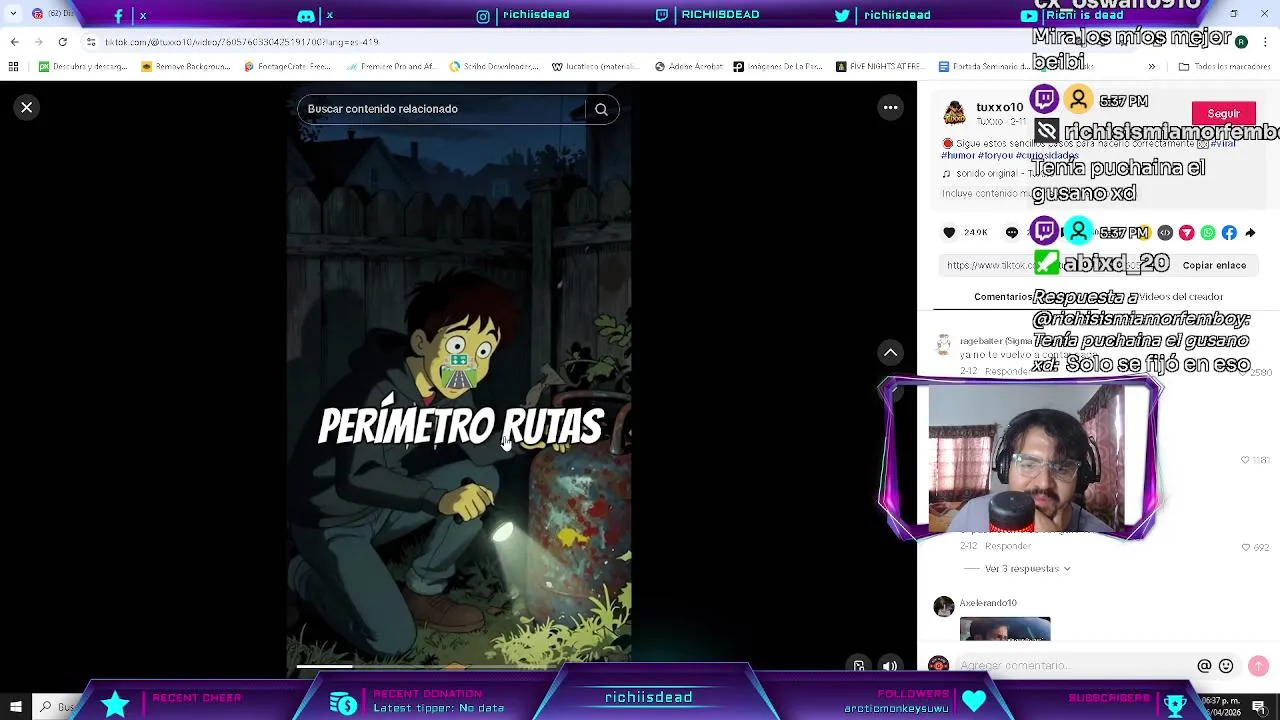Reload the page in browser
This screenshot has height=720, width=1280.
[62, 42]
